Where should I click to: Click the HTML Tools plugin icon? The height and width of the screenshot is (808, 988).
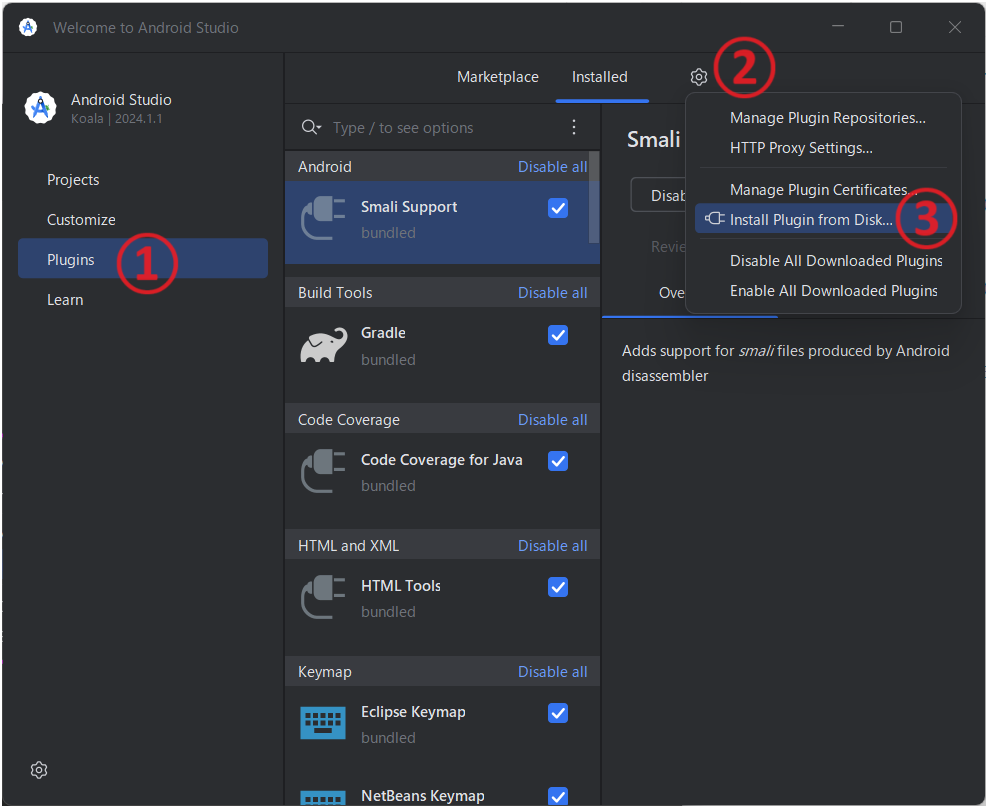(x=322, y=597)
